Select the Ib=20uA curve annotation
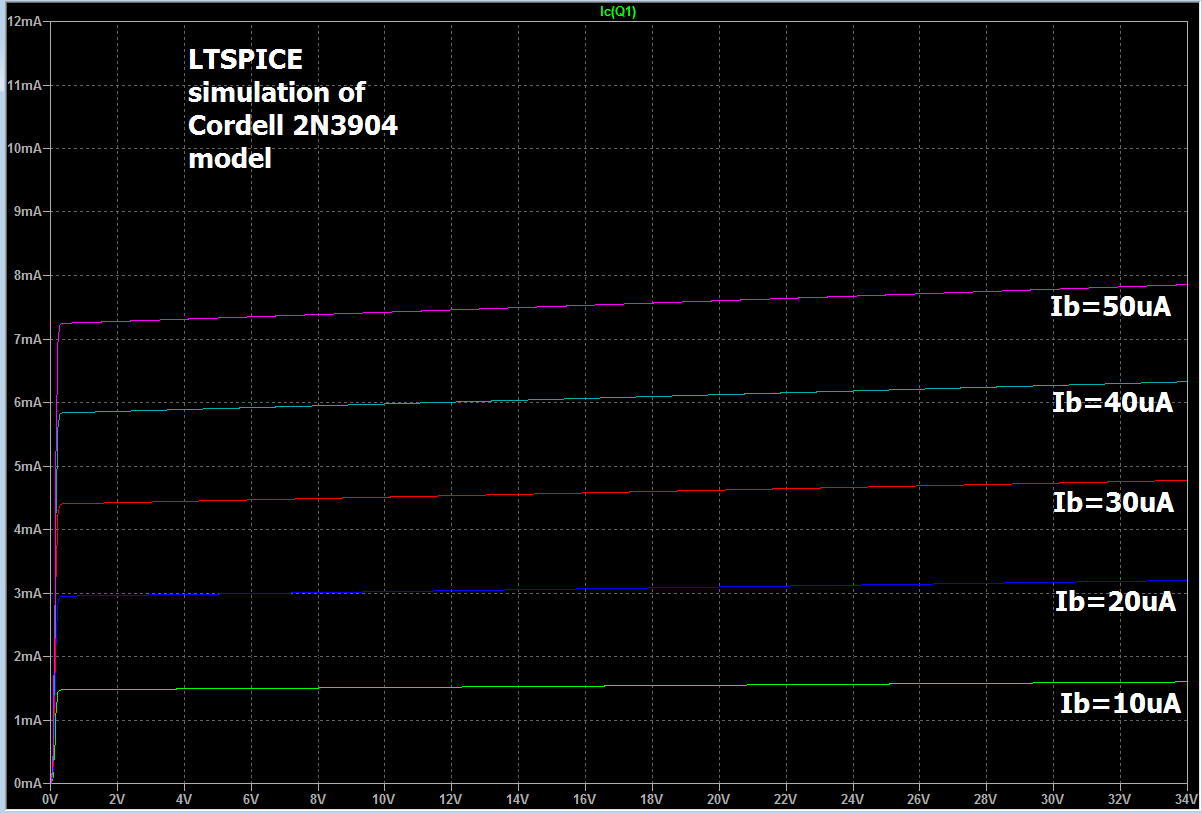 [1115, 601]
